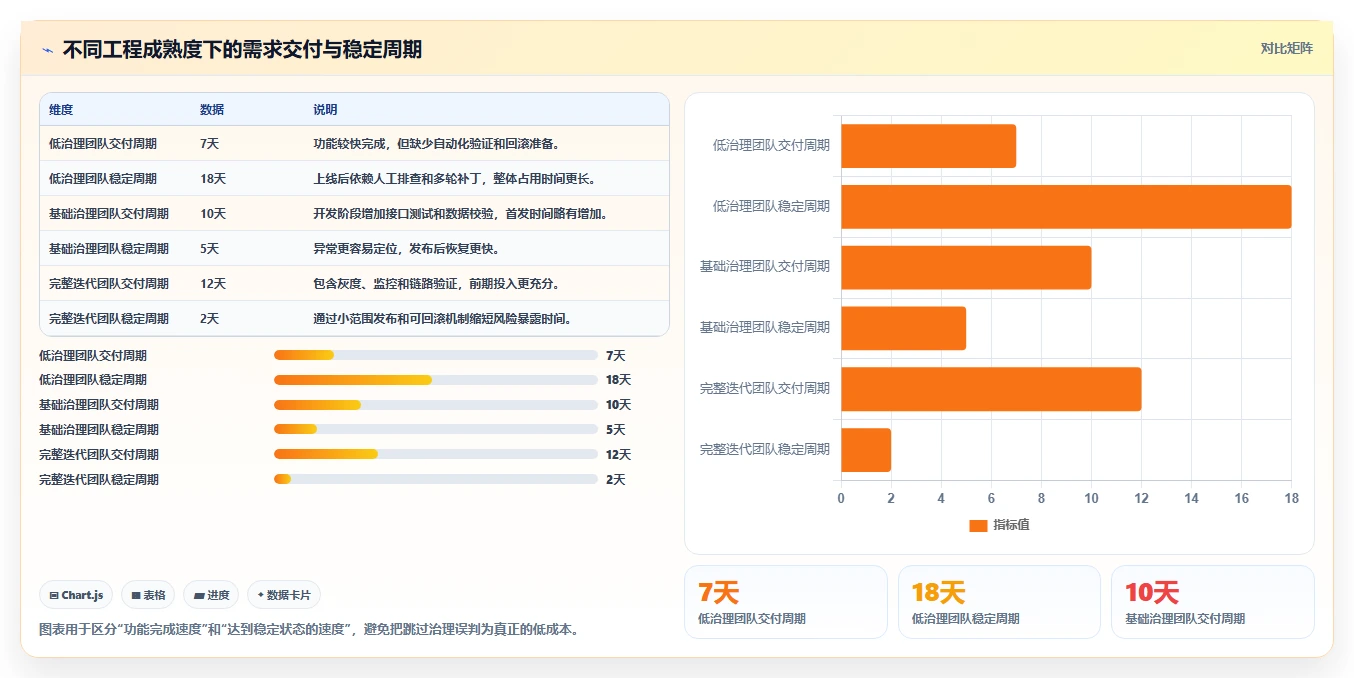1354x678 pixels.
Task: Click table row label 完整迭代团队稳定周期
Action: 109,318
